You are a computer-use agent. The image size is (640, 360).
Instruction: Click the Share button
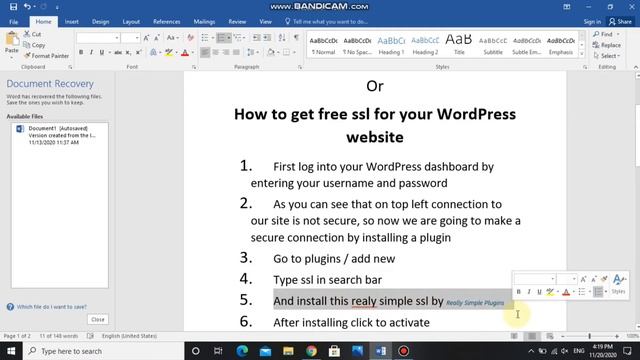click(x=620, y=22)
